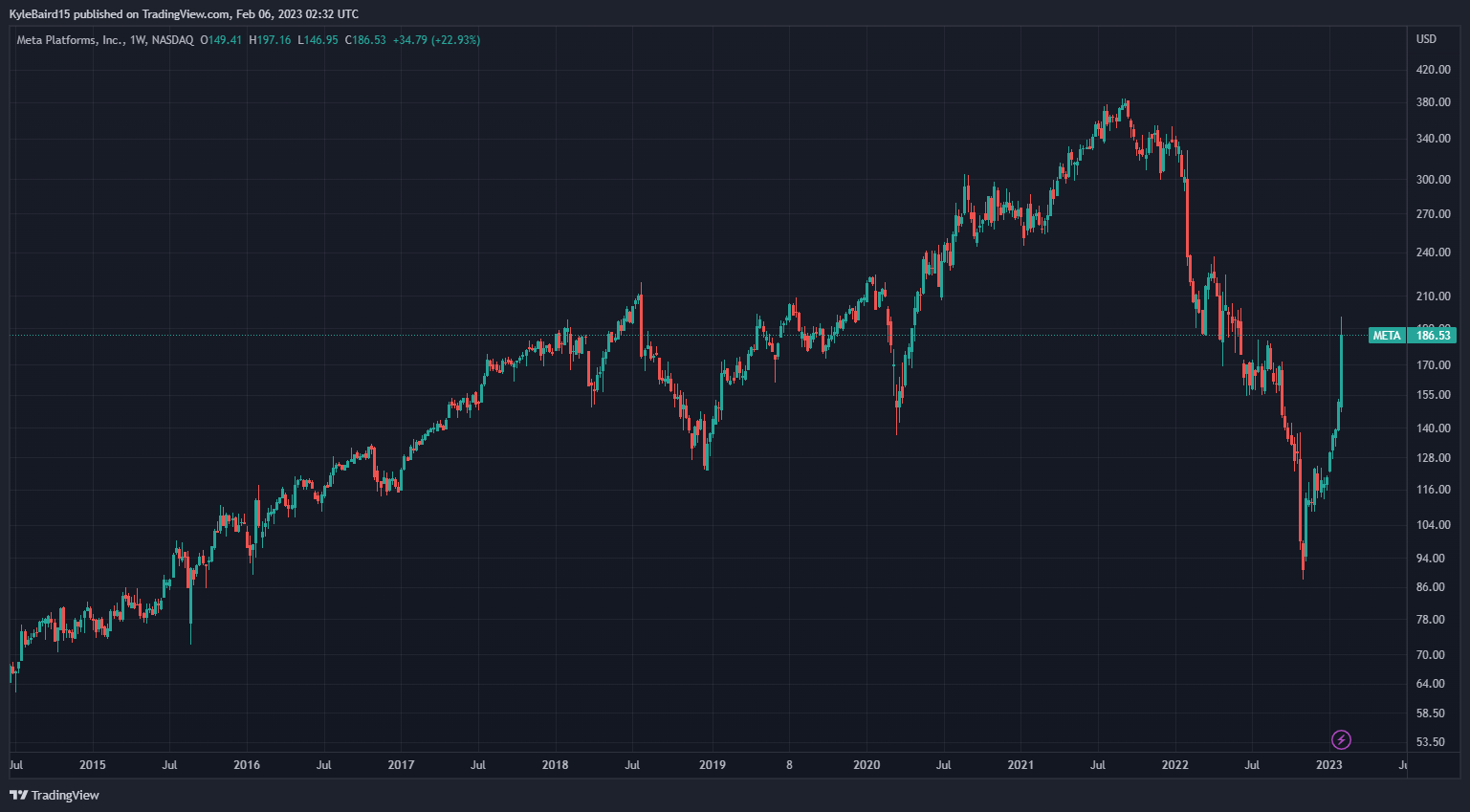Click the 64.00 price axis label

pos(1433,684)
